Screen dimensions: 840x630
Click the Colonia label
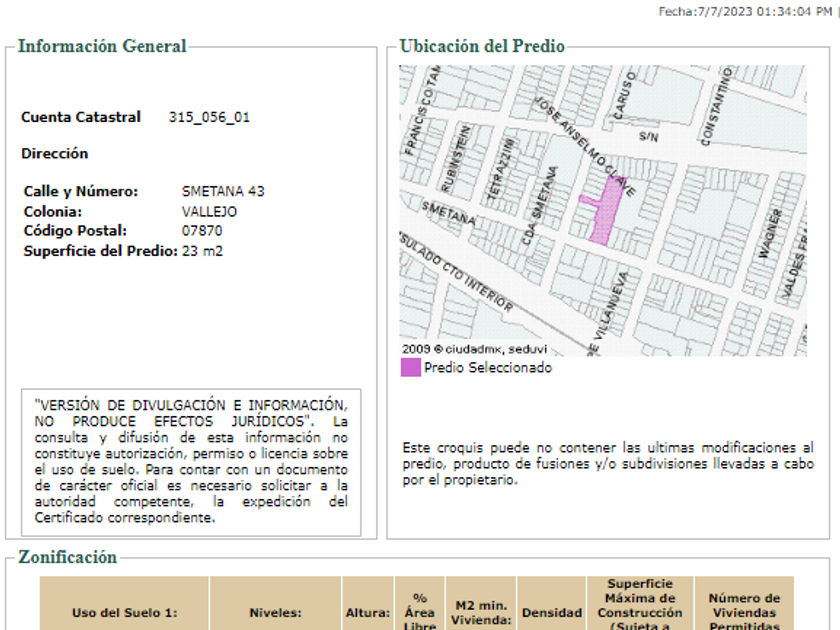[x=53, y=212]
